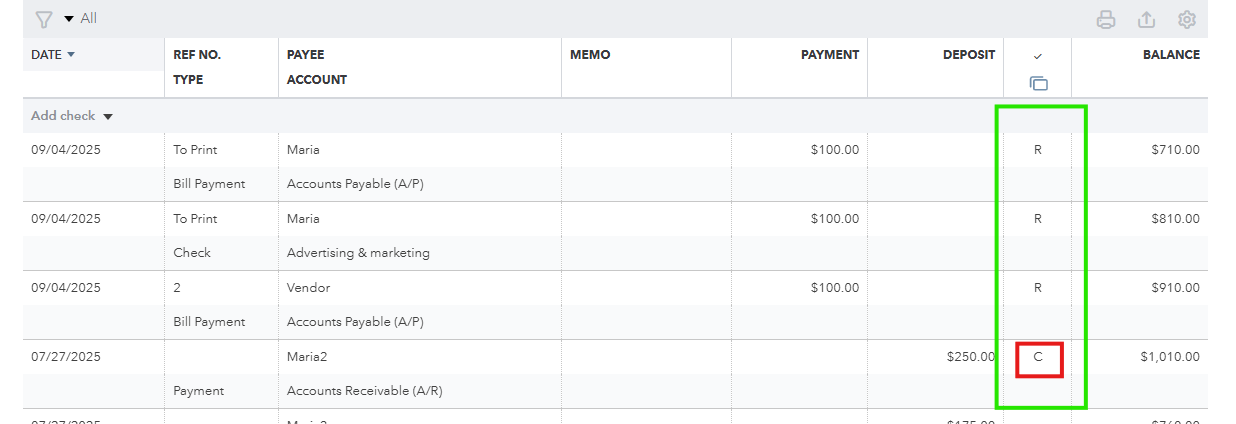This screenshot has width=1236, height=424.
Task: Print the register list
Action: point(1106,19)
